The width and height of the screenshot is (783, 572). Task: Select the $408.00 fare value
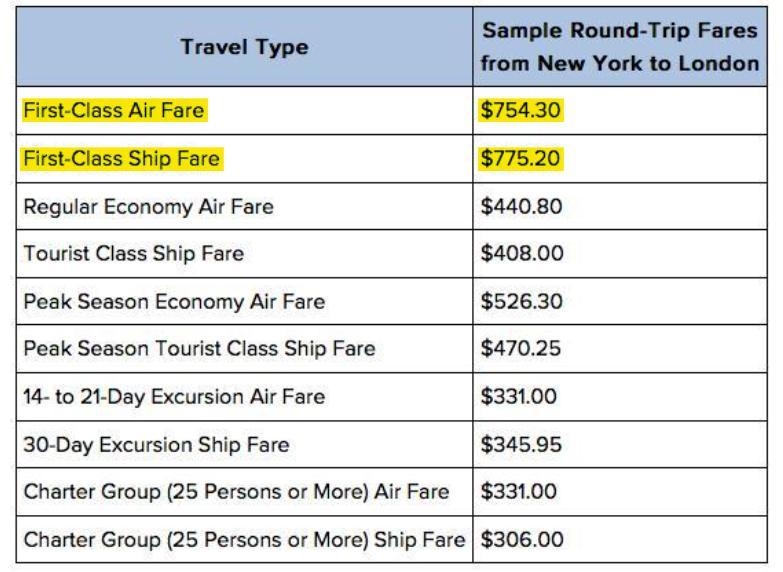[x=522, y=253]
